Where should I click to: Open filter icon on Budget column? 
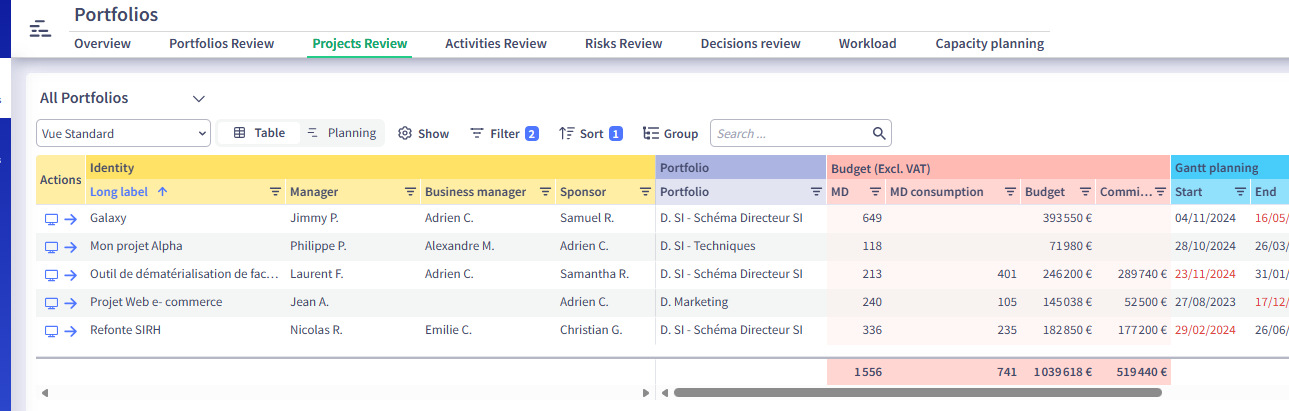[1085, 192]
